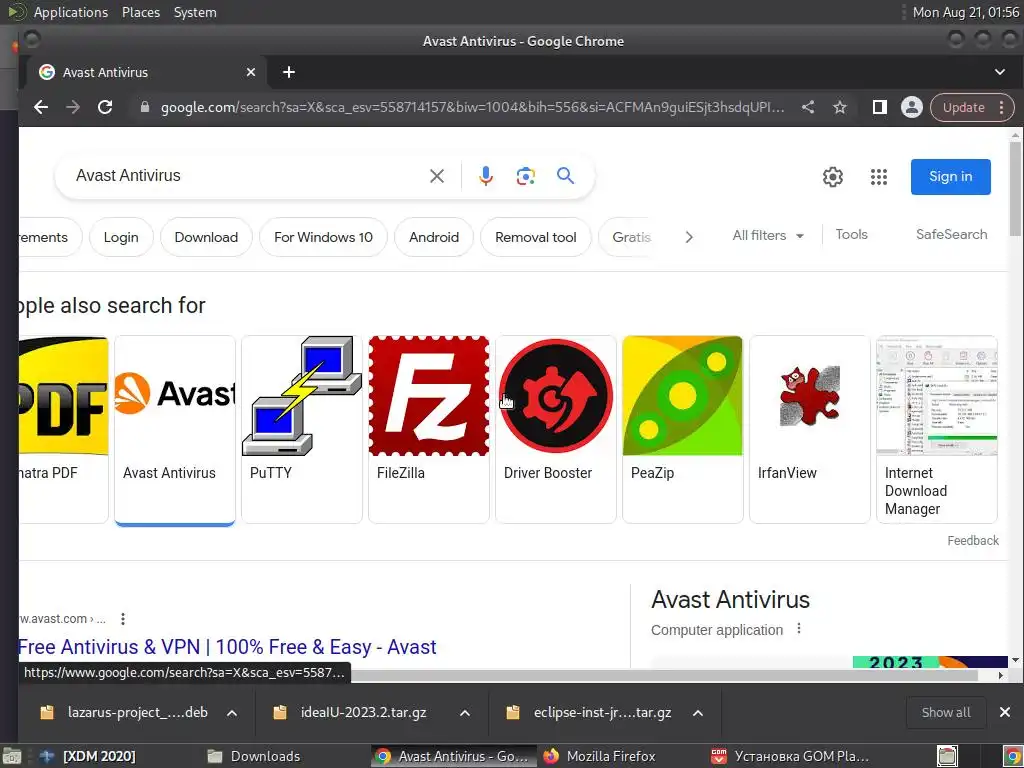Close the Avast Antivirus tab
Image resolution: width=1024 pixels, height=768 pixels.
tap(251, 72)
